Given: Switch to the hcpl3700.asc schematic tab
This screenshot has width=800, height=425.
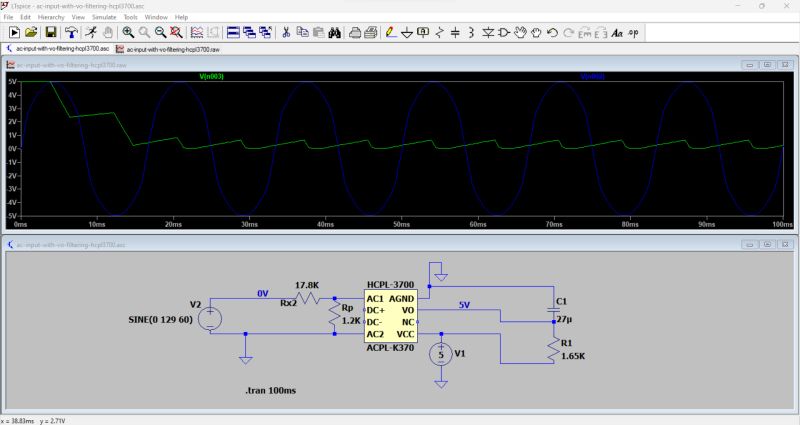Looking at the screenshot, I should [57, 49].
